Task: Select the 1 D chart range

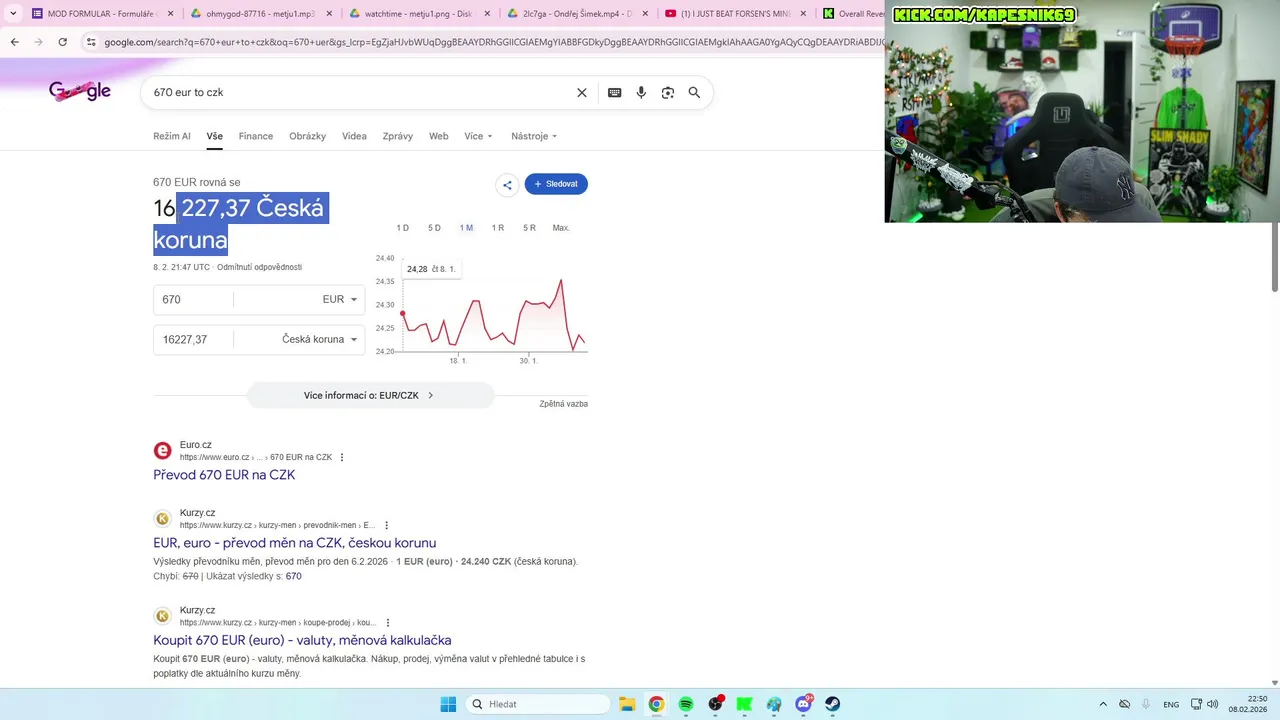Action: click(402, 228)
